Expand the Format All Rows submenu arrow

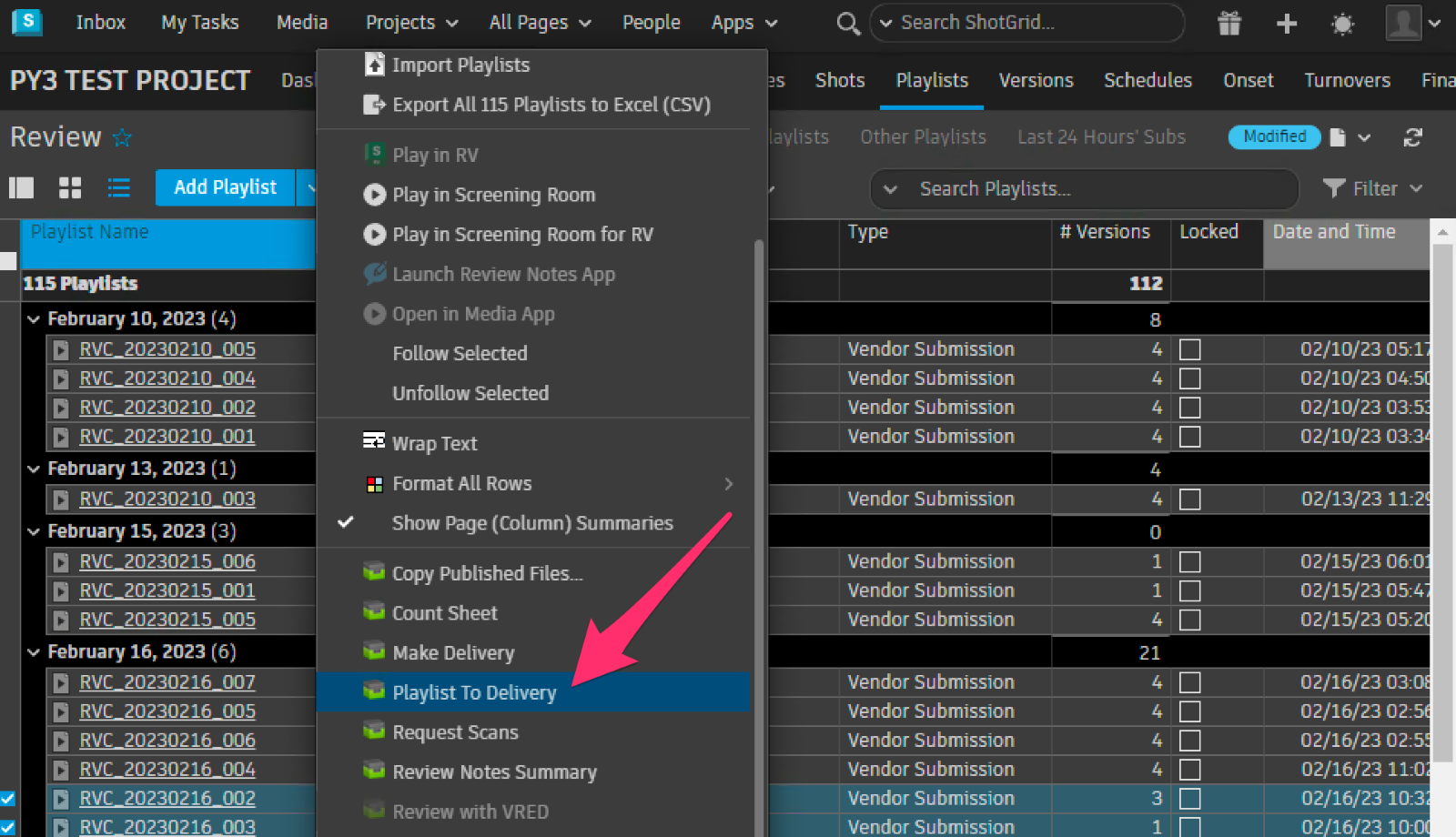[728, 484]
